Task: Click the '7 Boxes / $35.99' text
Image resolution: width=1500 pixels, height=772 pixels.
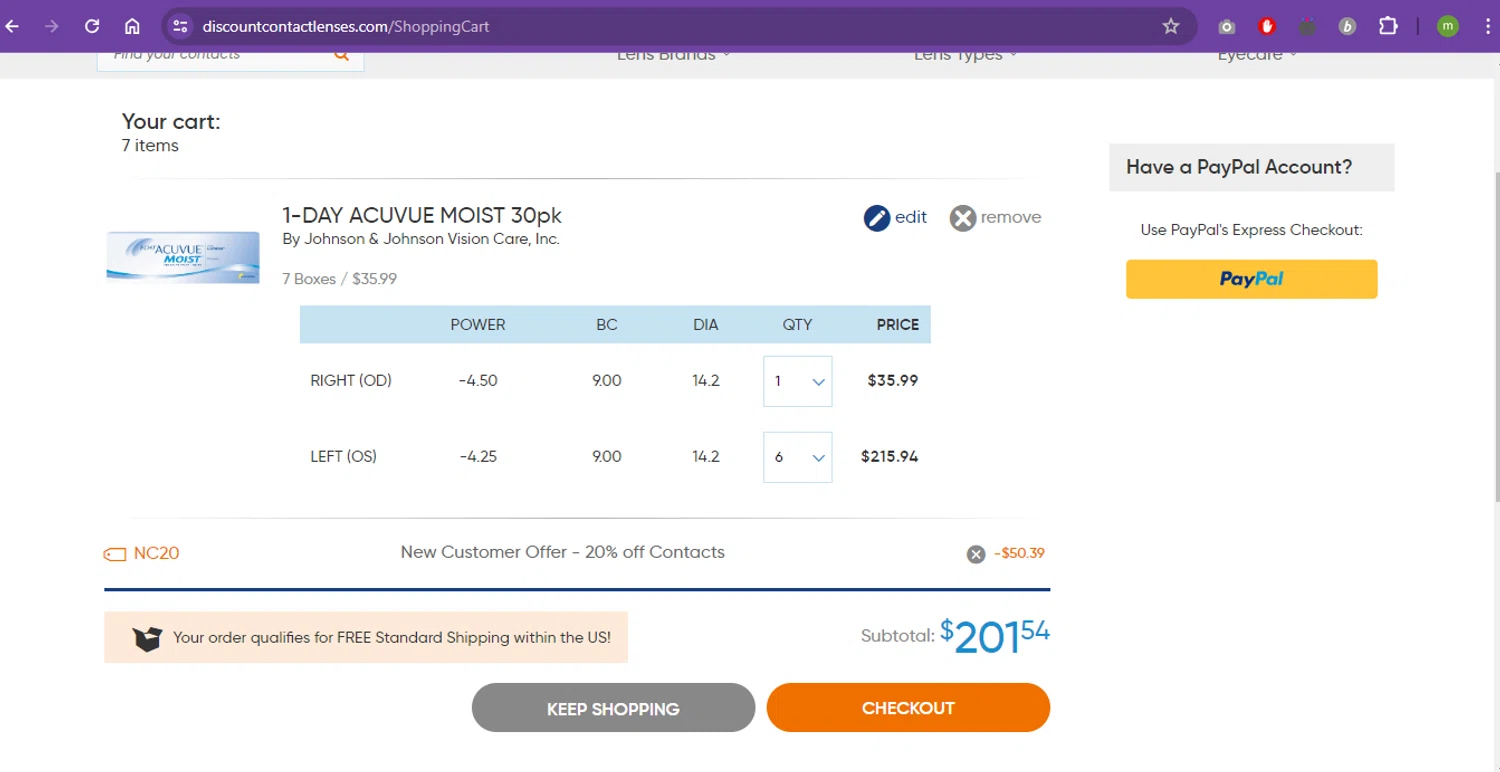Action: click(339, 279)
